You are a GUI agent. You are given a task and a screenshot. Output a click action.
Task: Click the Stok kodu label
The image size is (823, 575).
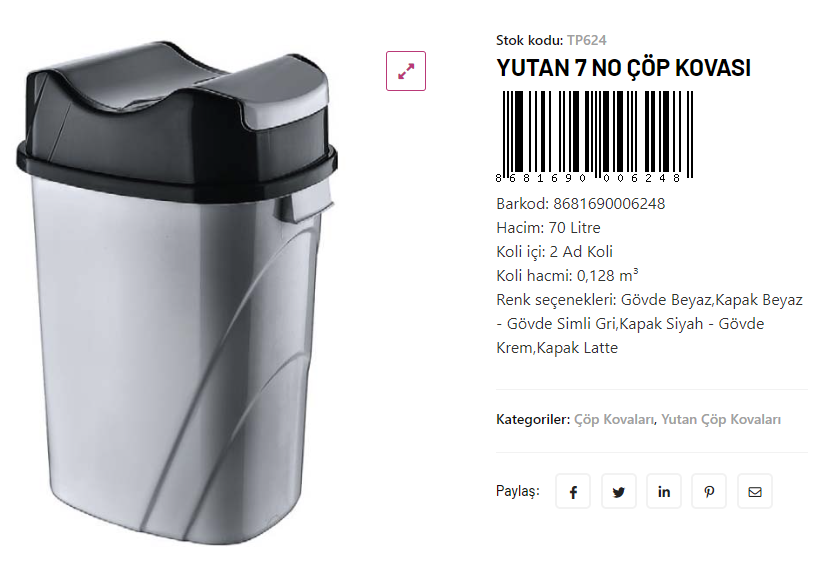529,40
